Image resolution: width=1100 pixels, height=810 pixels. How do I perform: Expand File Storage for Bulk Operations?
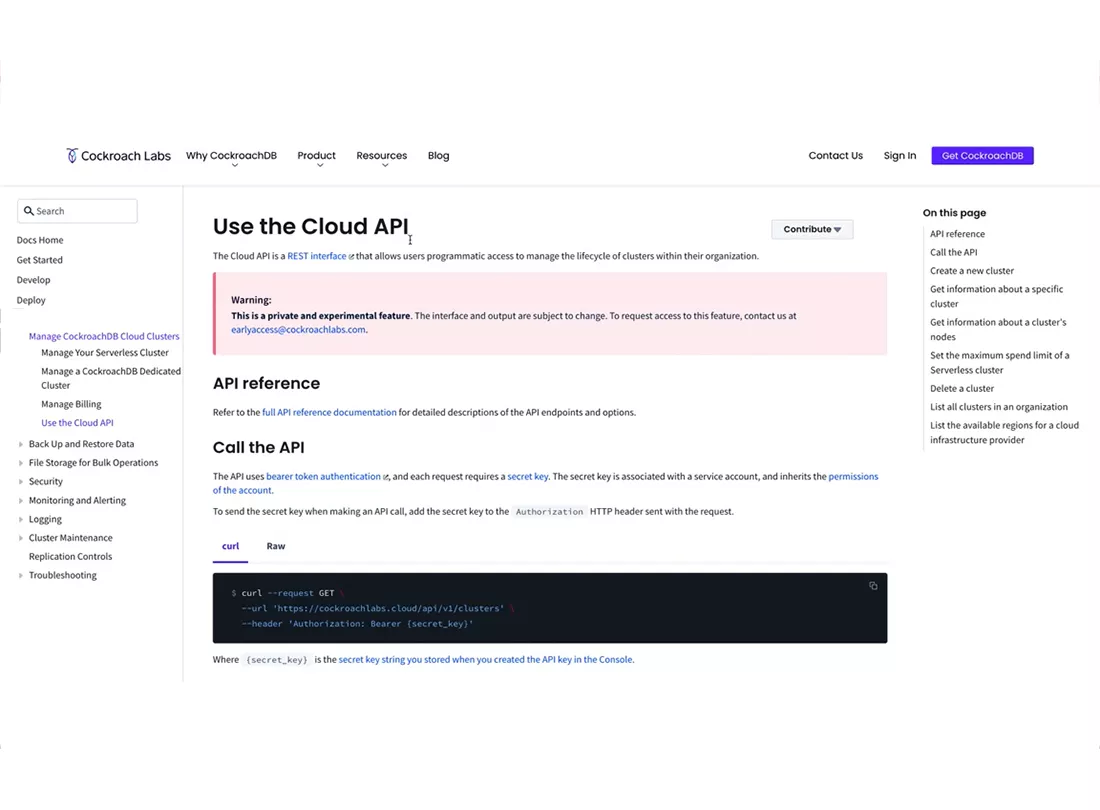point(20,463)
